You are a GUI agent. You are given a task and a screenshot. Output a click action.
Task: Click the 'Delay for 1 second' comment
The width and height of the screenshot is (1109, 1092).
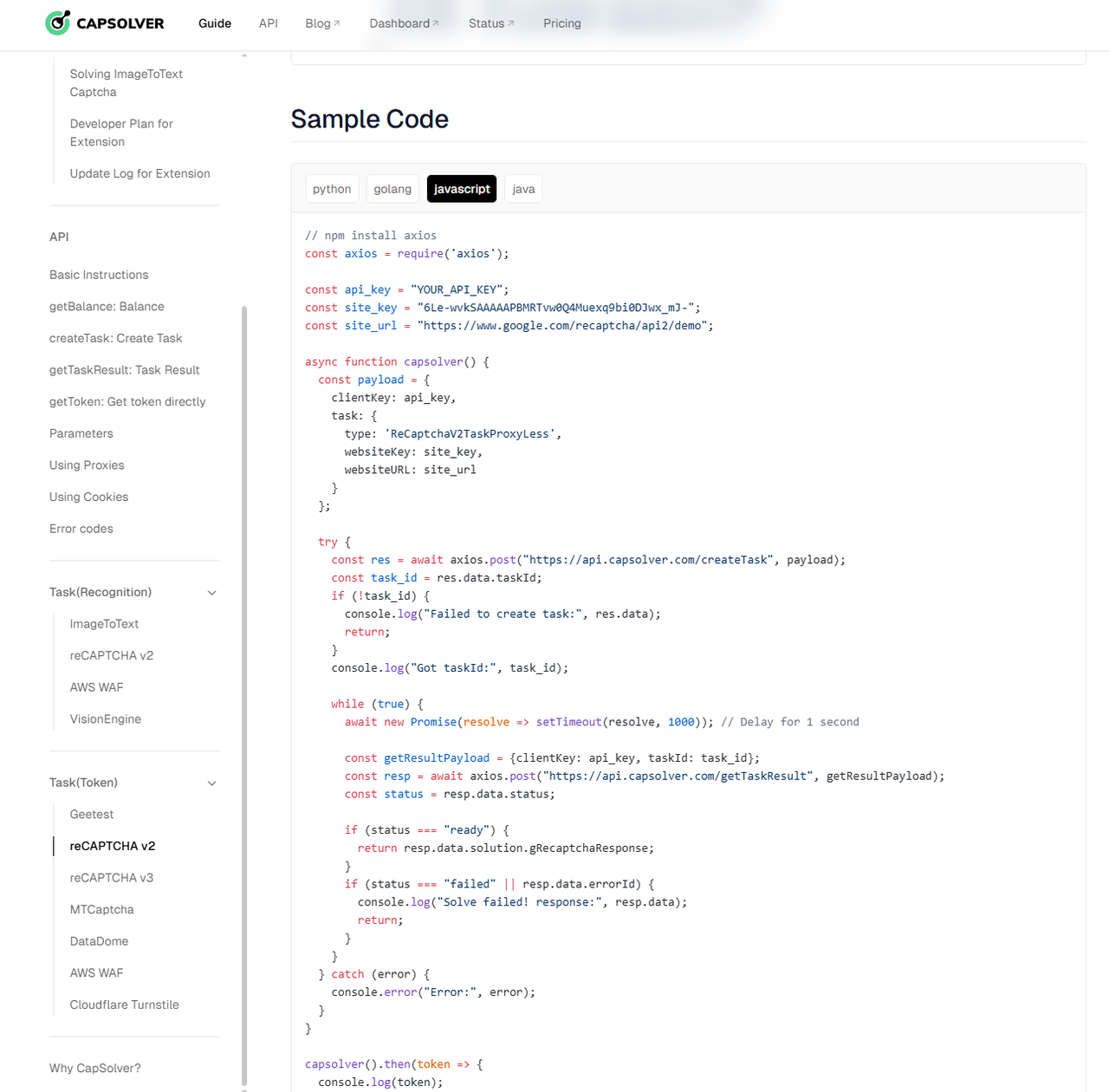coord(790,722)
